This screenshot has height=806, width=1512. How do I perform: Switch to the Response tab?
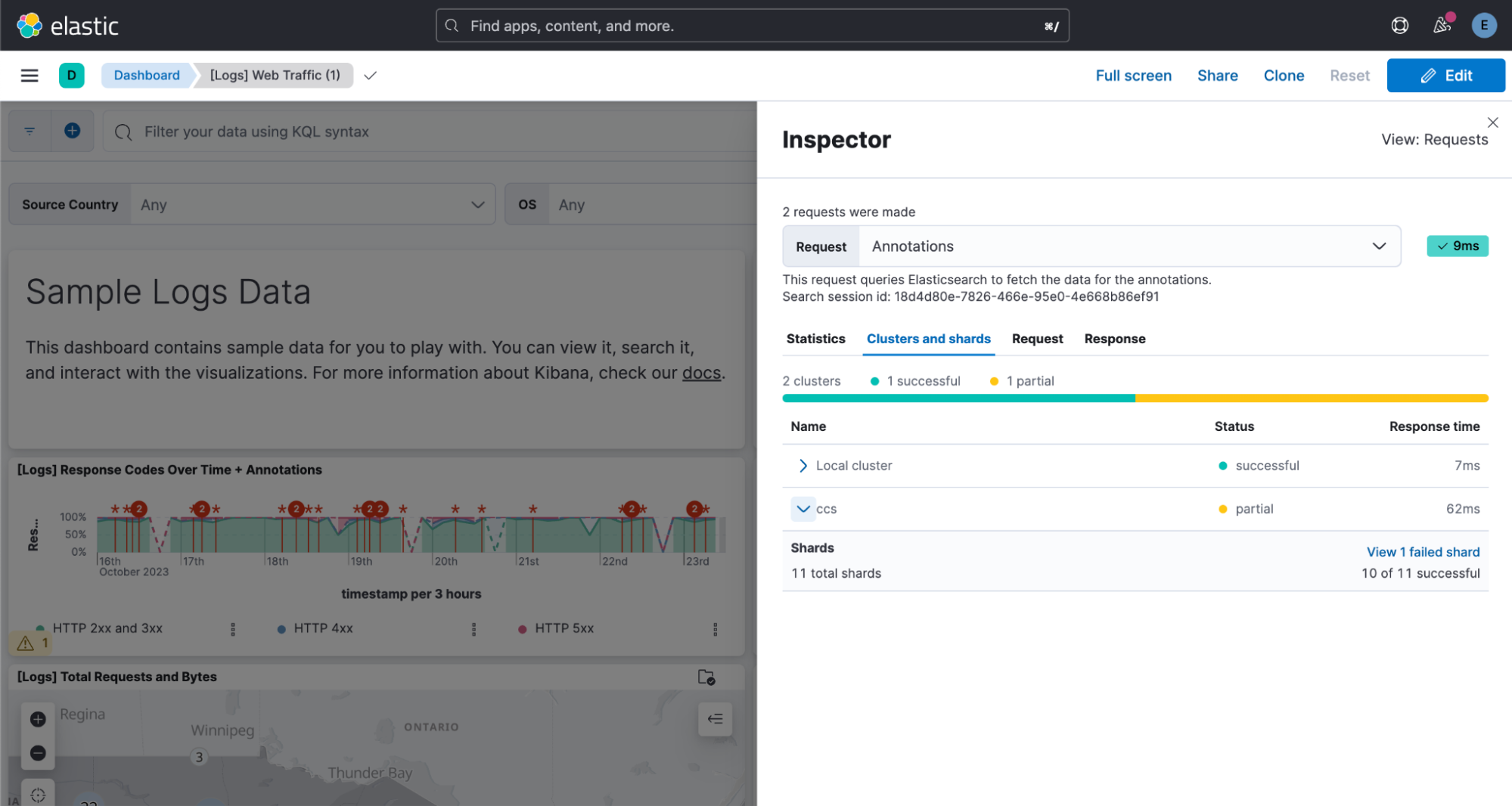[1114, 339]
